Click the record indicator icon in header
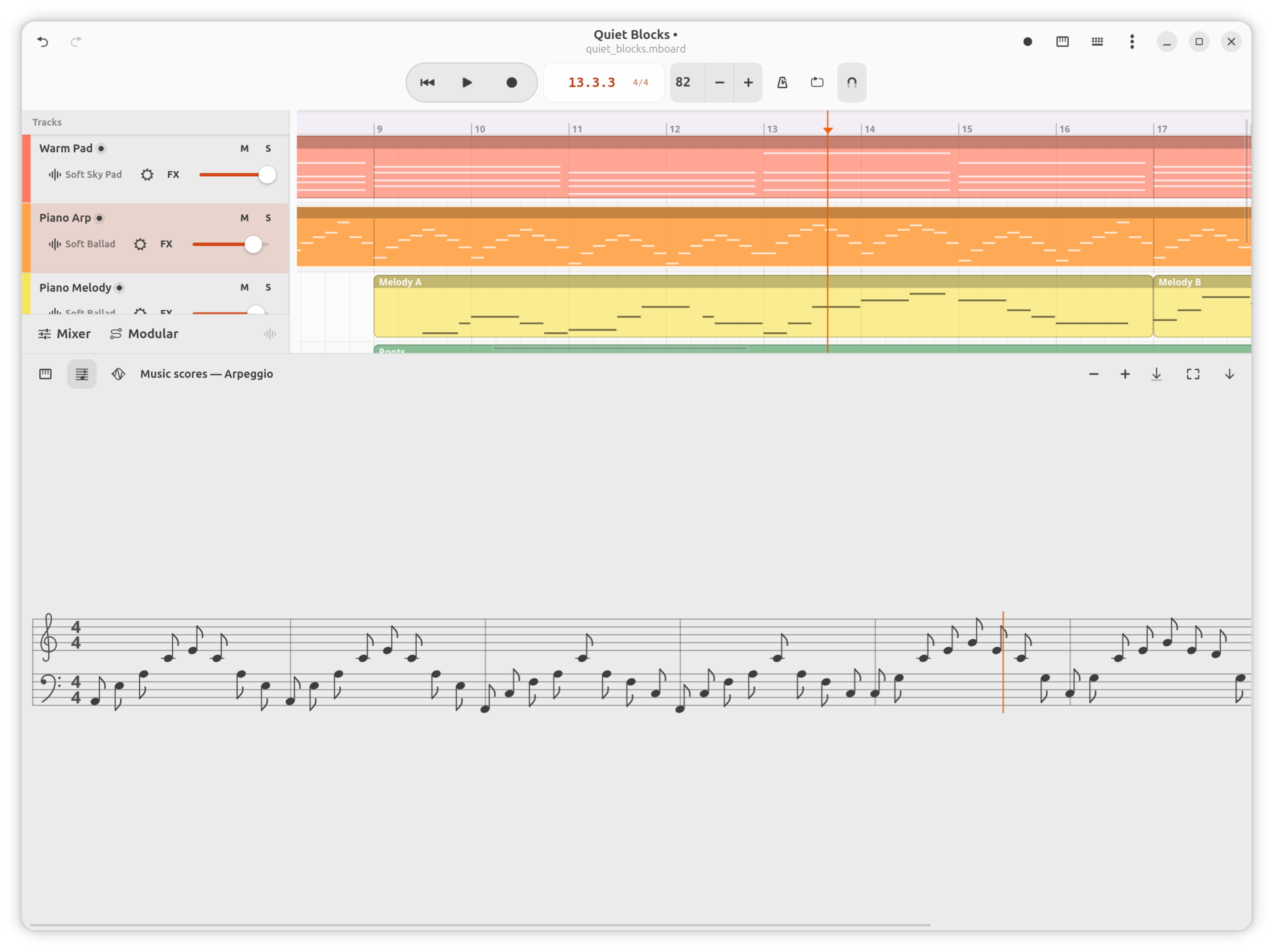Viewport: 1273px width, 952px height. coord(1027,41)
